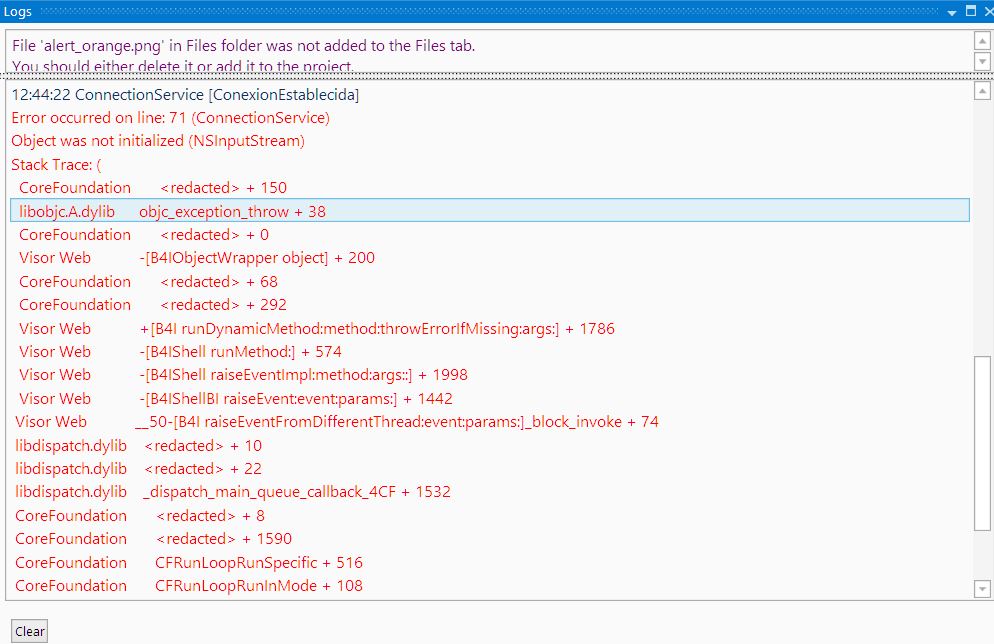994x644 pixels.
Task: Select the 'CoreFoundation <redacted> + 150' row
Action: tap(490, 188)
